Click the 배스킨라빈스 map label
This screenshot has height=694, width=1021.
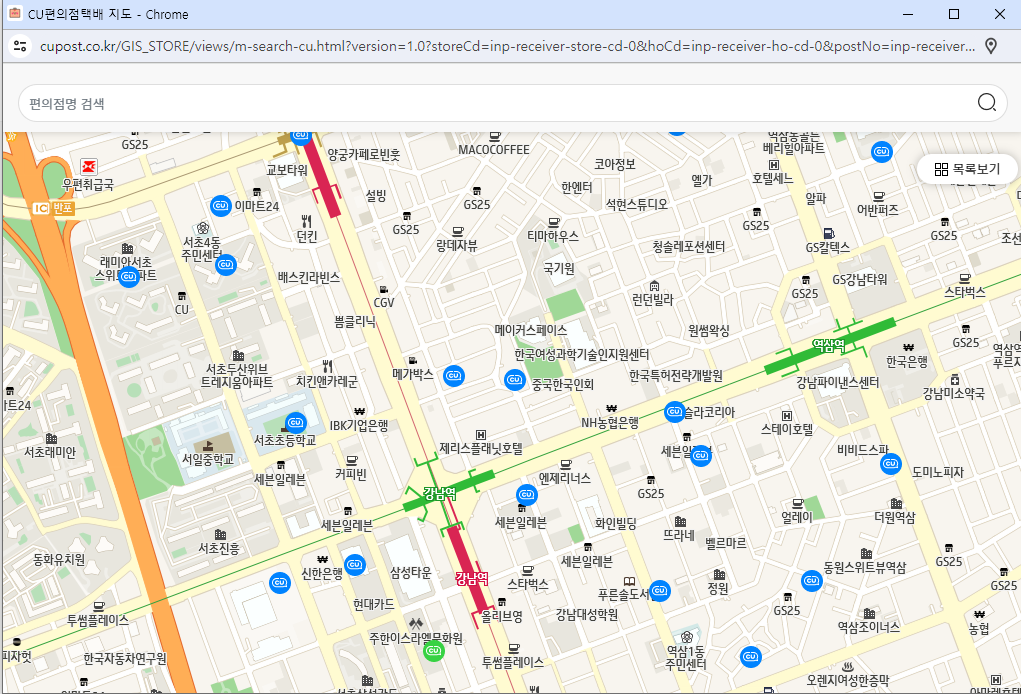click(x=309, y=277)
